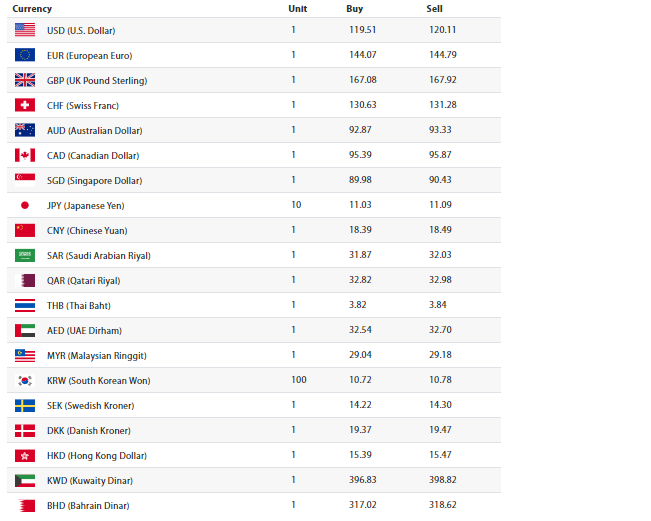Select the Kuwaity Dinar flag icon
Screen dimensions: 651x521
[25, 480]
